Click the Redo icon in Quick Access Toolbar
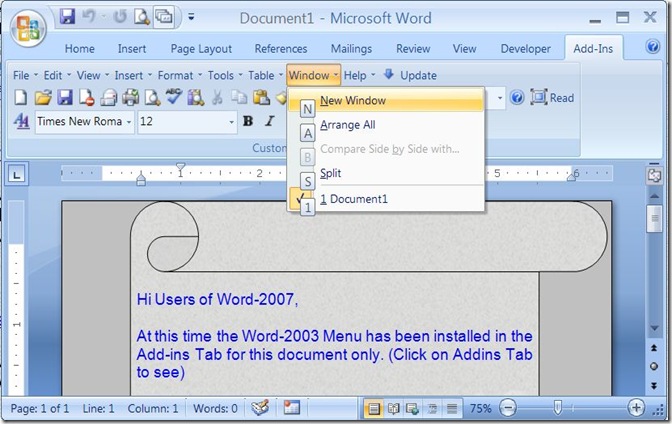 coord(120,17)
